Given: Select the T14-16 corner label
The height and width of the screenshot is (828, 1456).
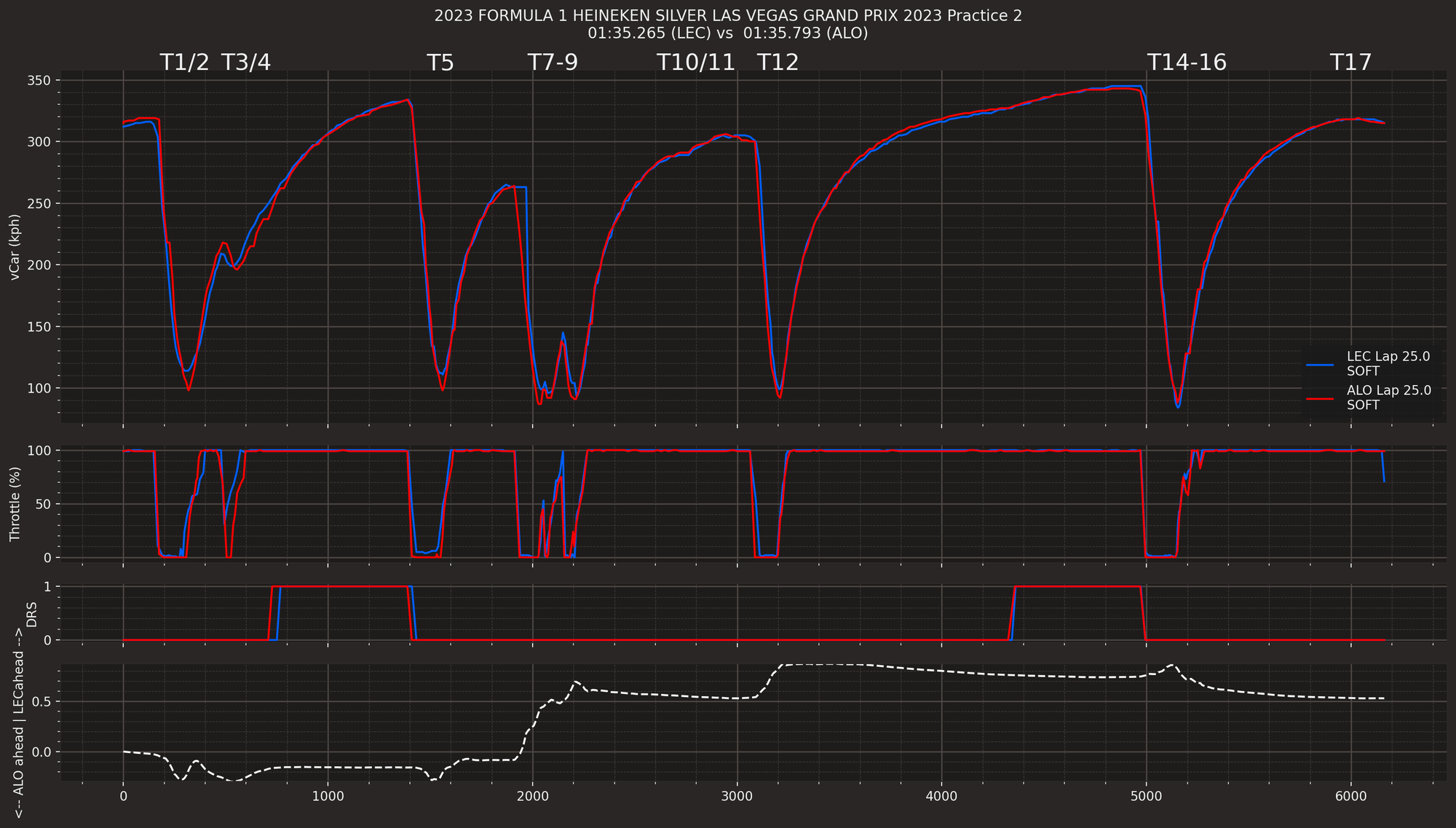Looking at the screenshot, I should pos(1187,63).
